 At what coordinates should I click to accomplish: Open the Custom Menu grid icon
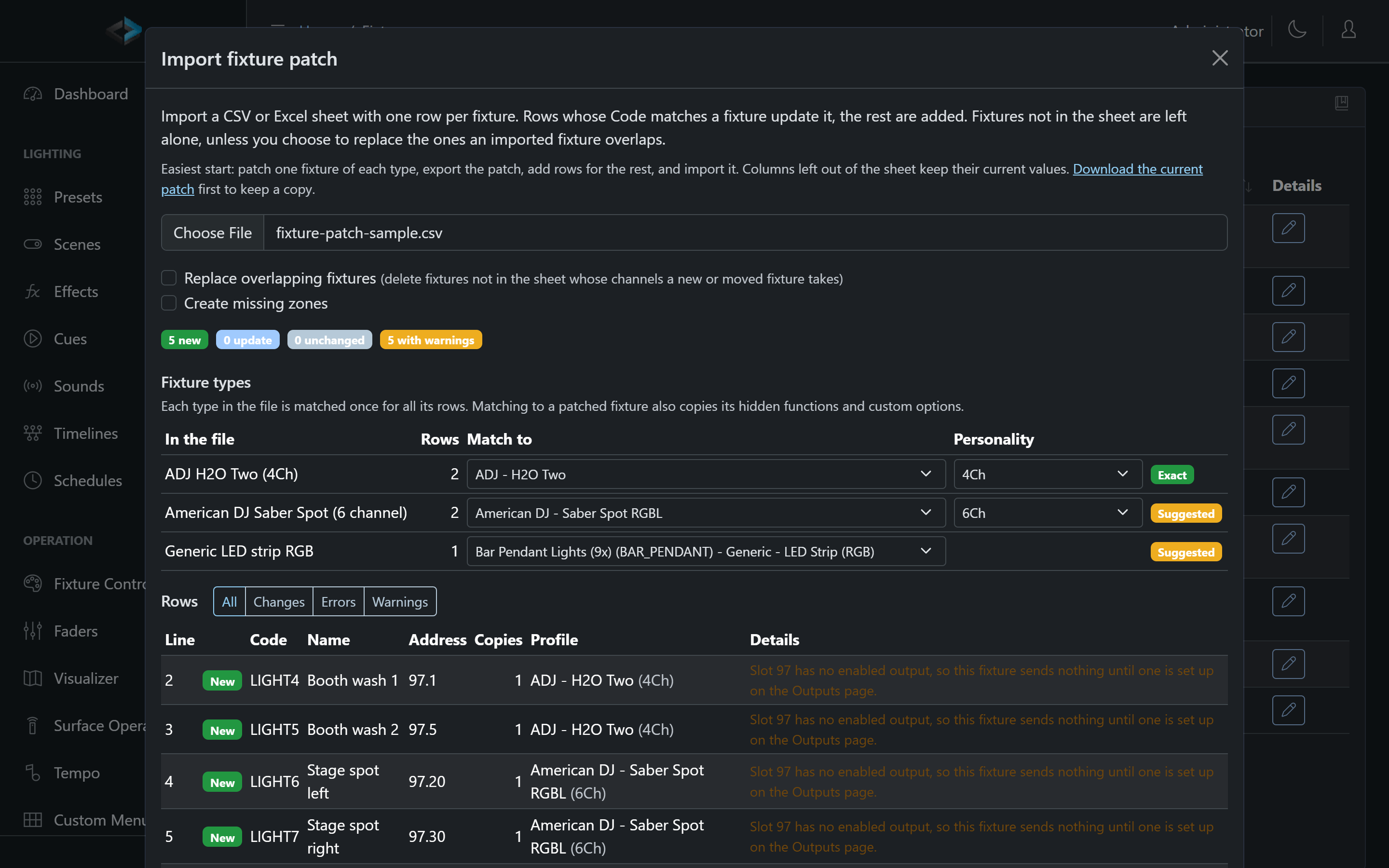(x=33, y=820)
